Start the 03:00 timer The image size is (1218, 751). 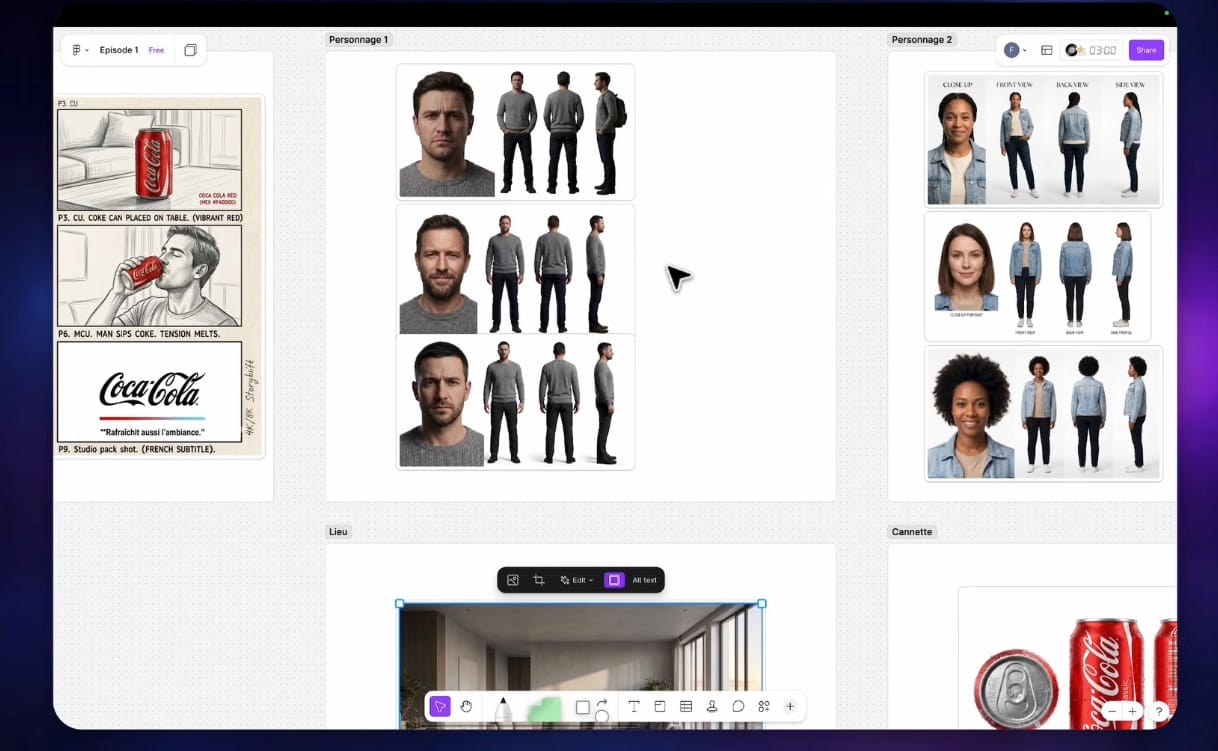(x=1092, y=50)
